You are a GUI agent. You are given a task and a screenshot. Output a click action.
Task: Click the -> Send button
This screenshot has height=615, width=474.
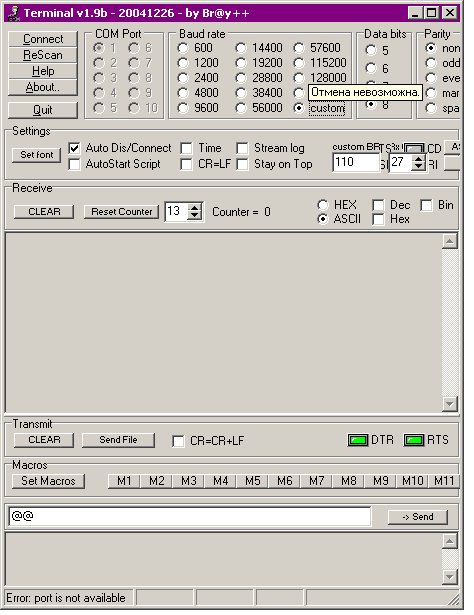(418, 517)
